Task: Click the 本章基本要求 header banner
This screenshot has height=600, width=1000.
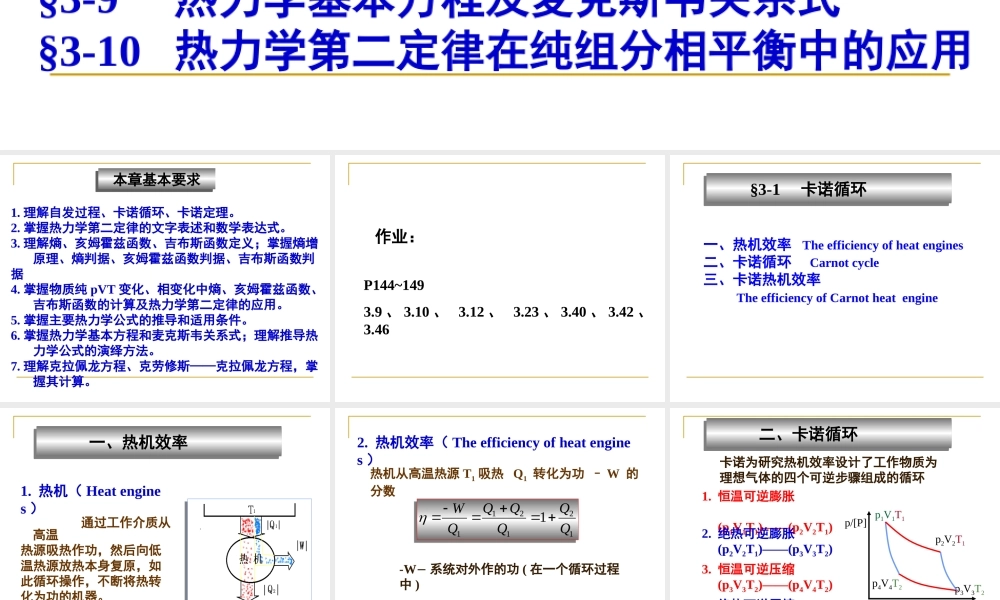Action: click(x=156, y=180)
